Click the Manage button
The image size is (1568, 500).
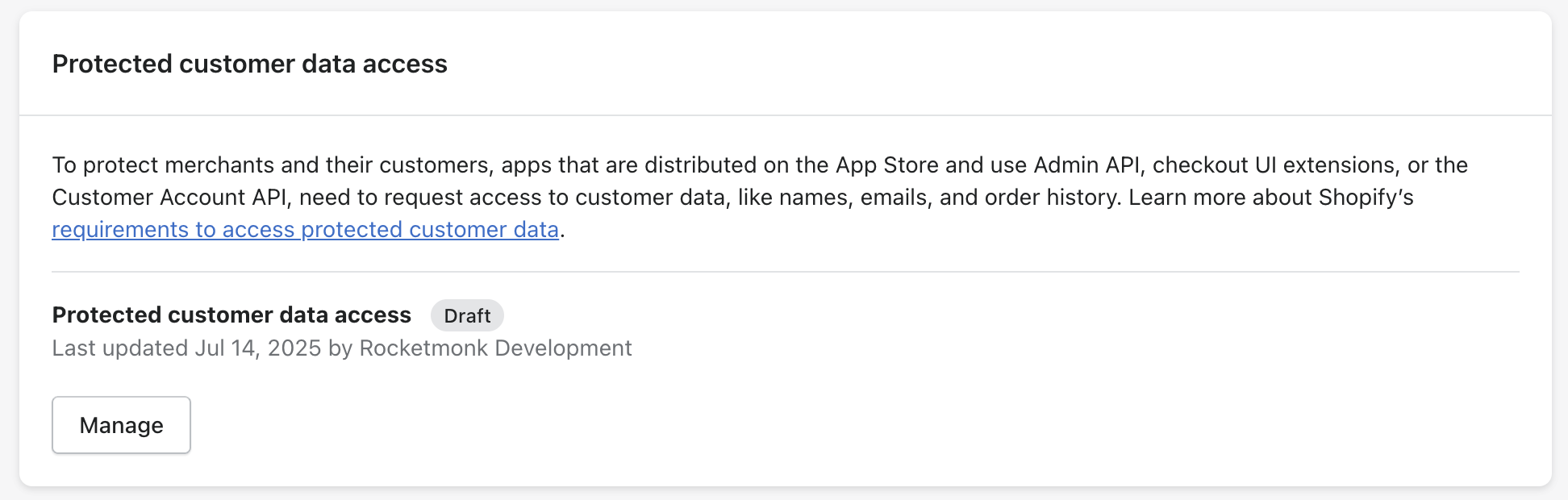point(121,425)
